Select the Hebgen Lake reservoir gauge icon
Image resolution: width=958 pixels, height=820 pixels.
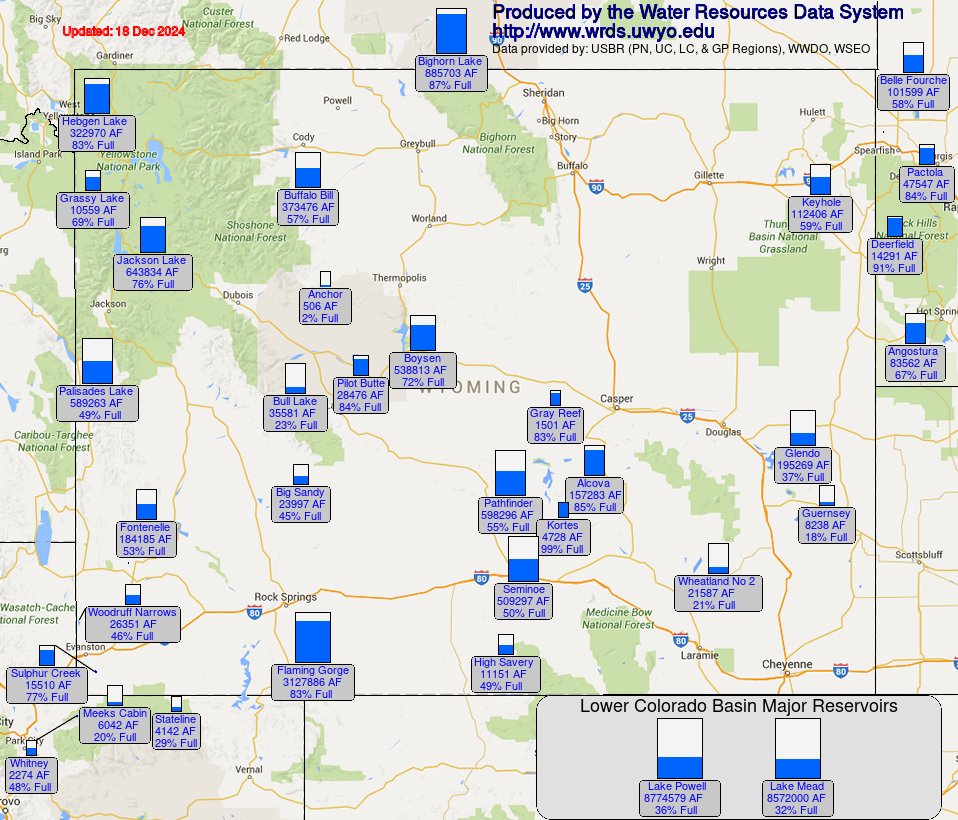[x=97, y=97]
